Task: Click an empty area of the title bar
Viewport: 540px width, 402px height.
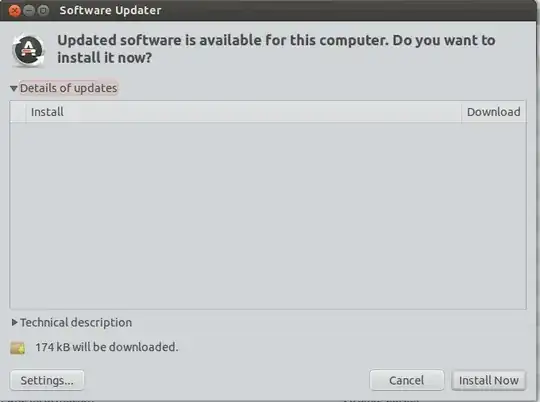Action: coord(344,10)
